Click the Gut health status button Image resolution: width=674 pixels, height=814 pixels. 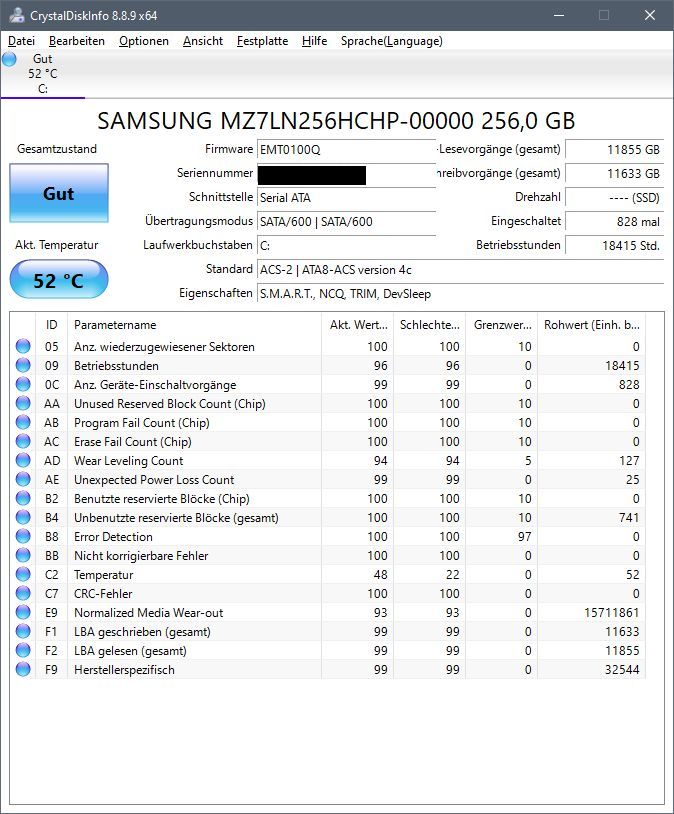[x=59, y=193]
